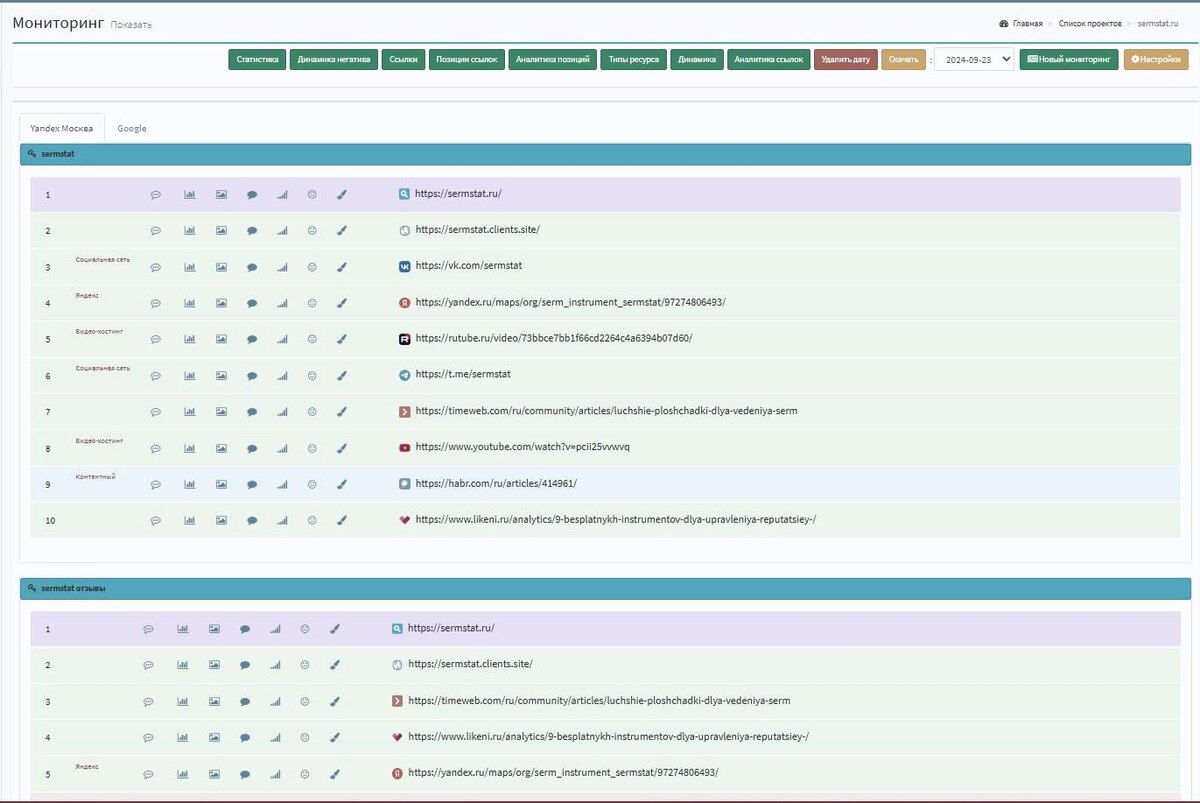Click the red Удалить дату button

click(x=846, y=60)
